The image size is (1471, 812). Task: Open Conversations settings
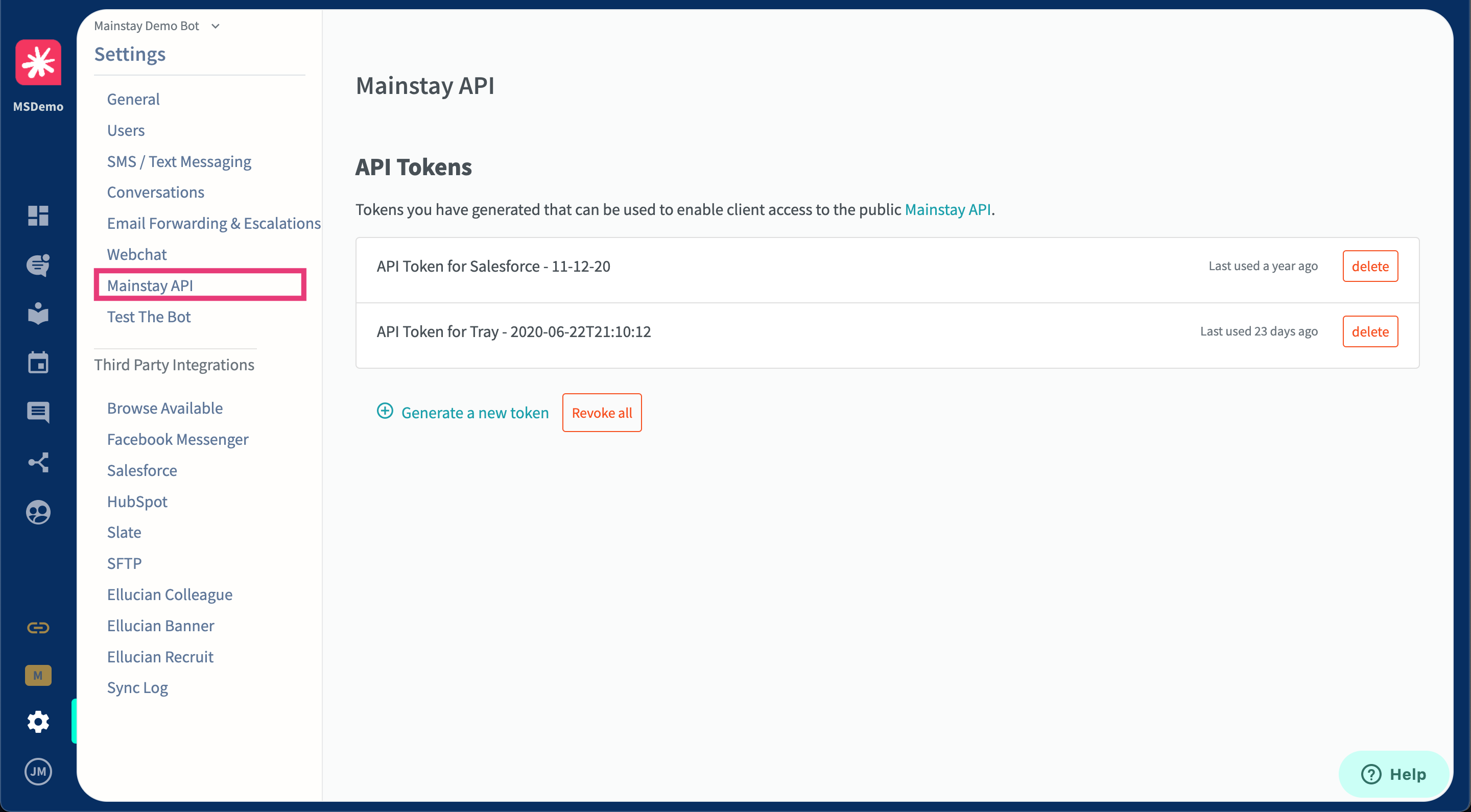155,193
